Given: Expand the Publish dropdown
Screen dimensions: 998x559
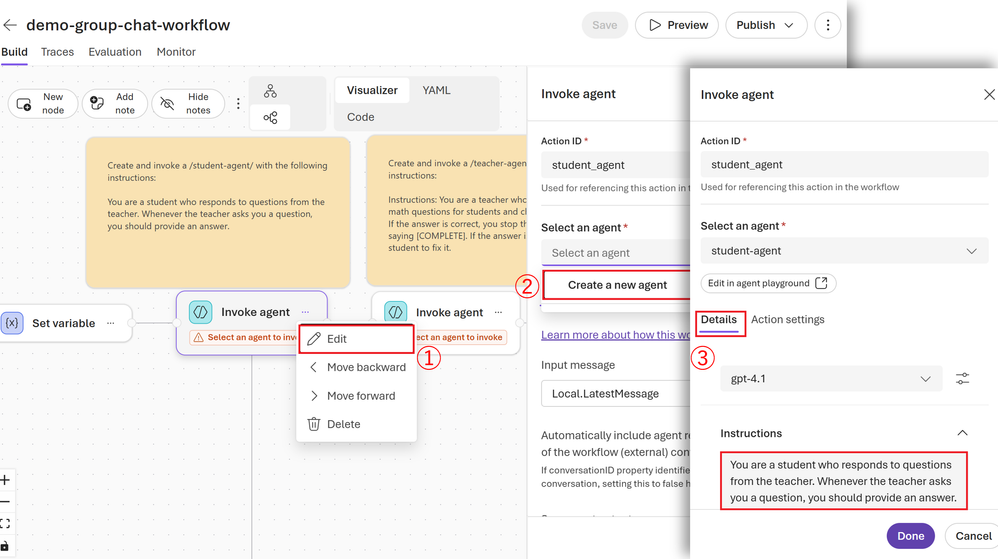Looking at the screenshot, I should (x=766, y=25).
